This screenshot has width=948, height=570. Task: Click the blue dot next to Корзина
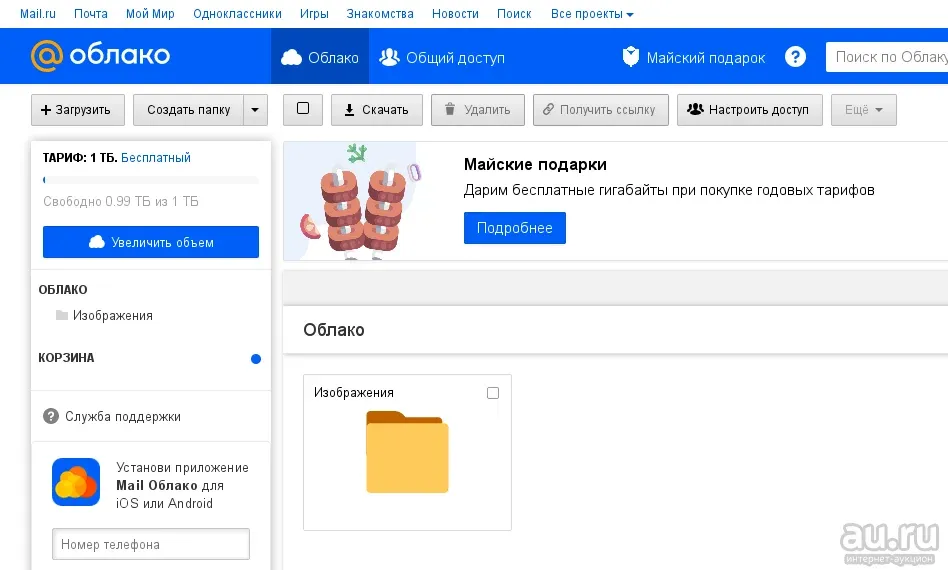pyautogui.click(x=256, y=359)
